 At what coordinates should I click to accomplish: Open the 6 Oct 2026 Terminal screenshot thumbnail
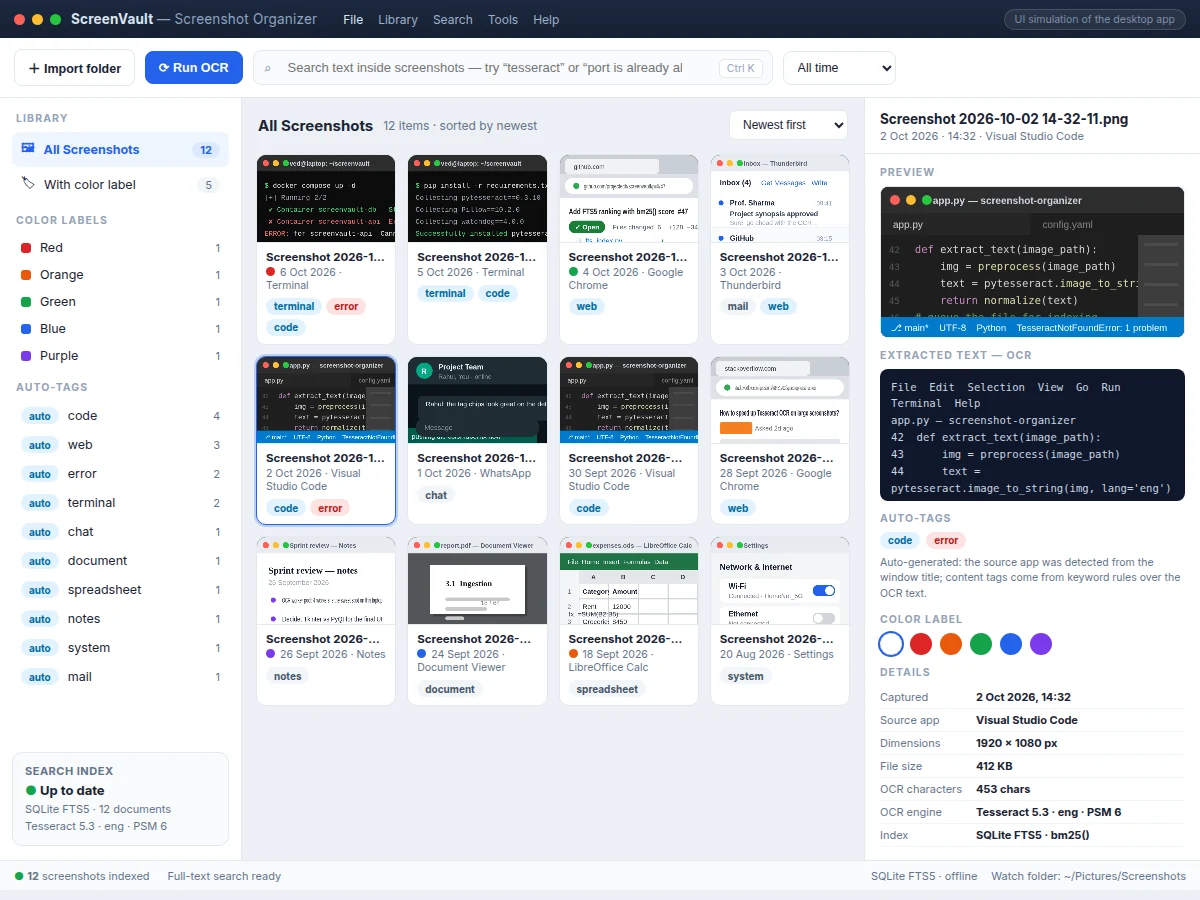326,199
